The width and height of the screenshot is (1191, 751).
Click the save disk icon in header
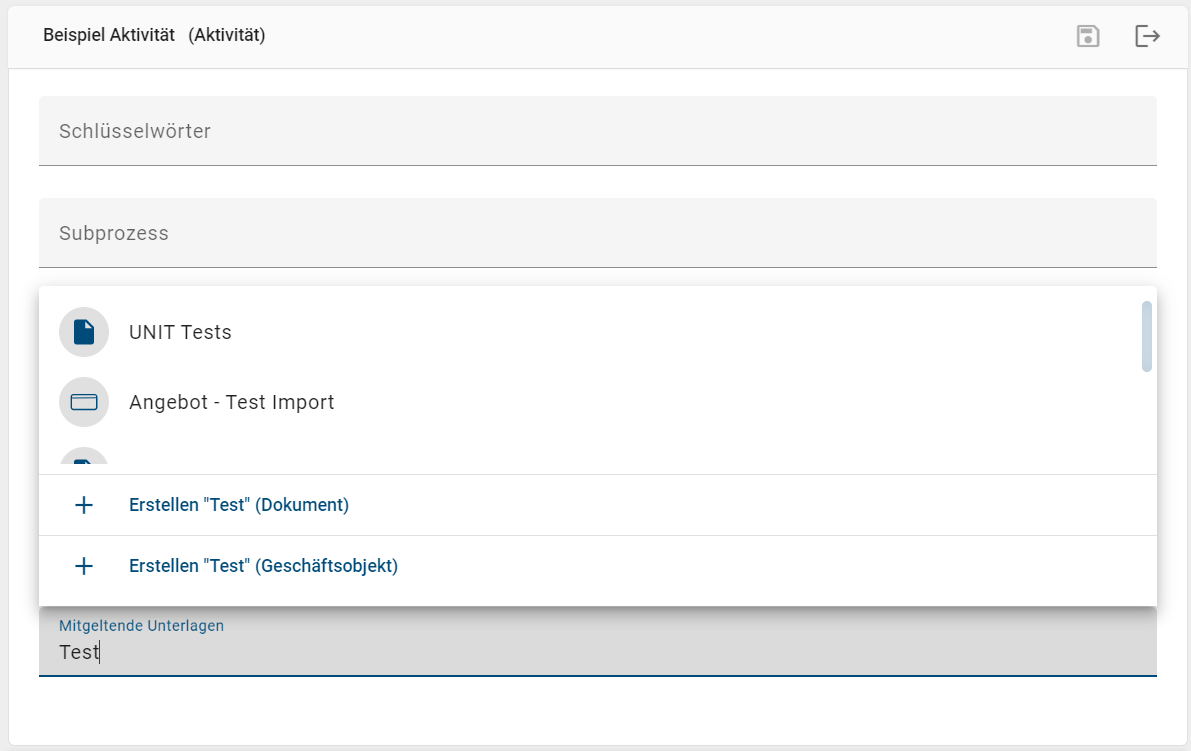pyautogui.click(x=1088, y=37)
